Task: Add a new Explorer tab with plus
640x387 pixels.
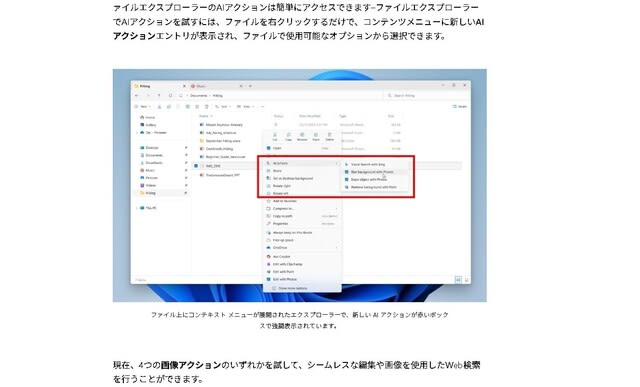Action: point(250,86)
